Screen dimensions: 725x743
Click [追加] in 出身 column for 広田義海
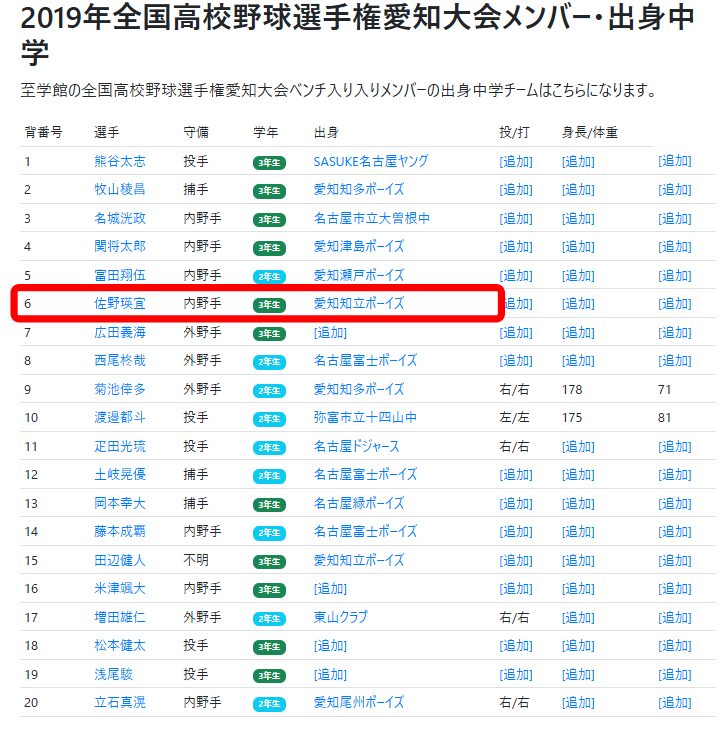point(330,332)
